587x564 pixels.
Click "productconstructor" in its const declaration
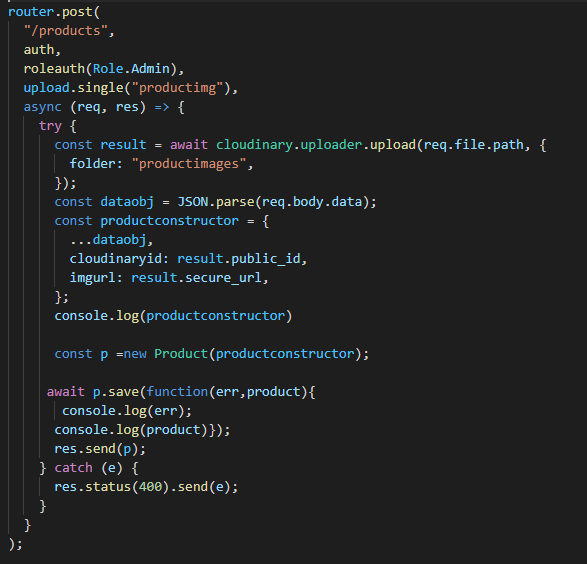point(169,221)
